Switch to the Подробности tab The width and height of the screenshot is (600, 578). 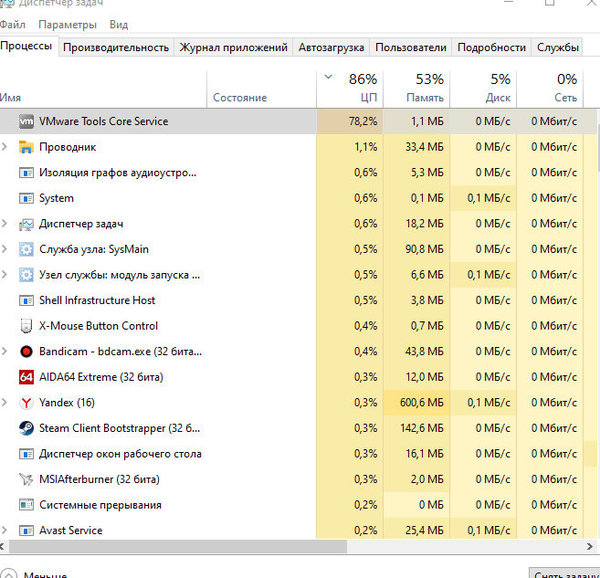coord(491,47)
